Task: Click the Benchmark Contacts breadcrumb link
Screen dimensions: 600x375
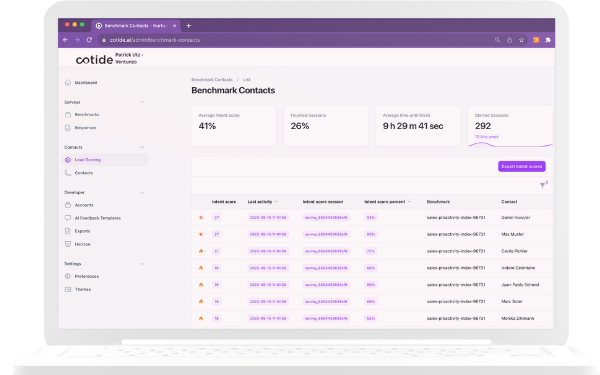Action: [212, 80]
